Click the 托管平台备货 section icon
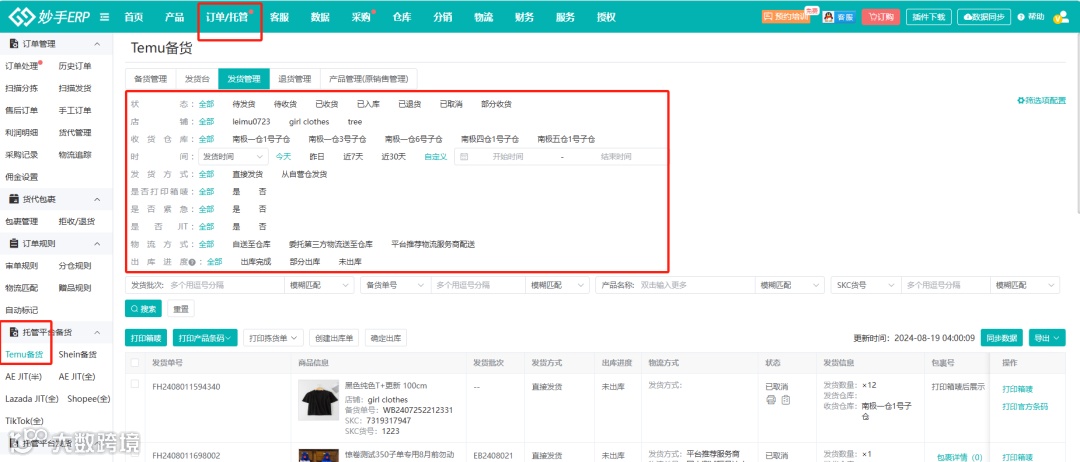Viewport: 1080px width, 462px height. [x=14, y=333]
